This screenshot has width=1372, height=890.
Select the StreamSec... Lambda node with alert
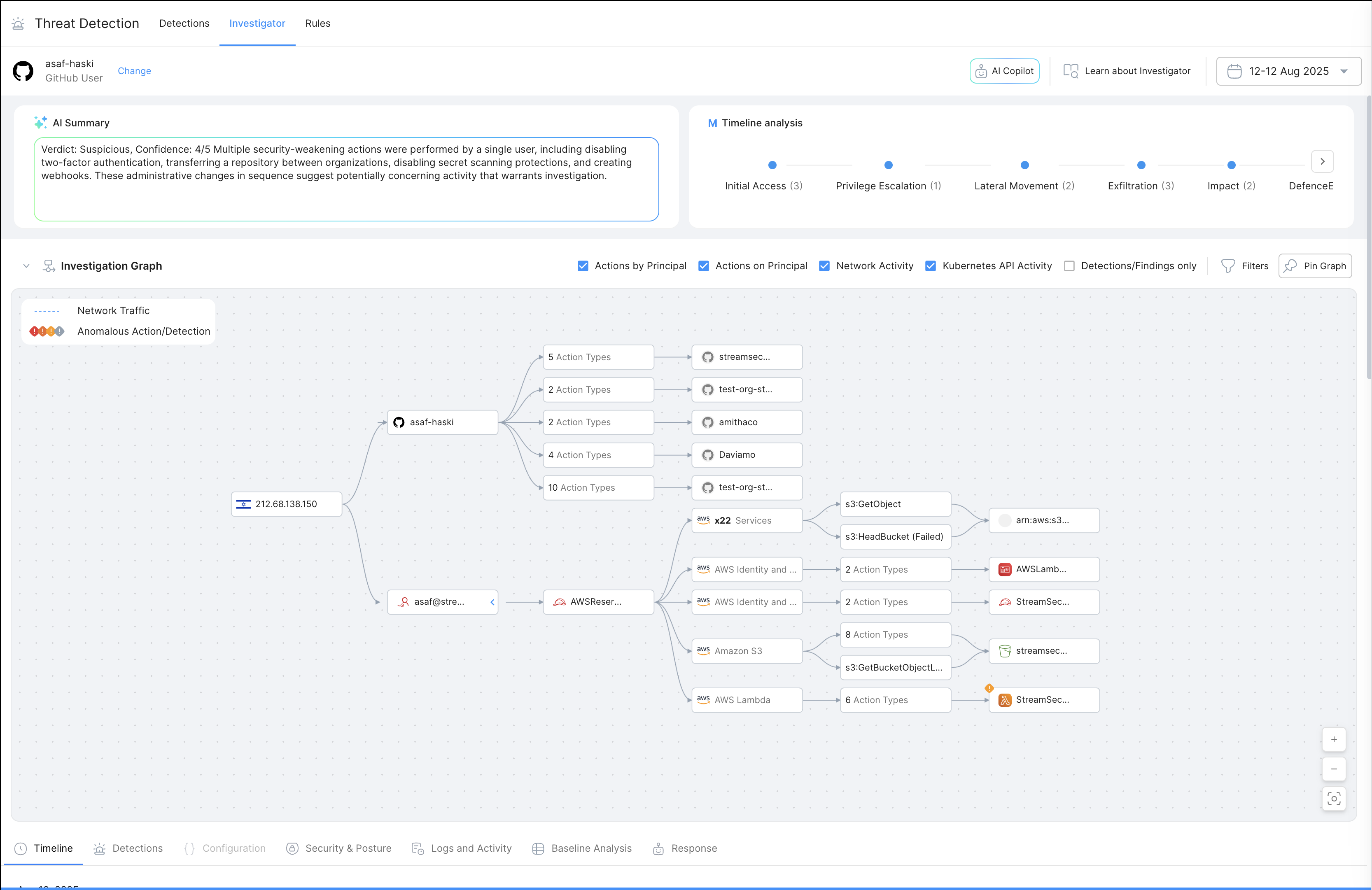(1044, 700)
